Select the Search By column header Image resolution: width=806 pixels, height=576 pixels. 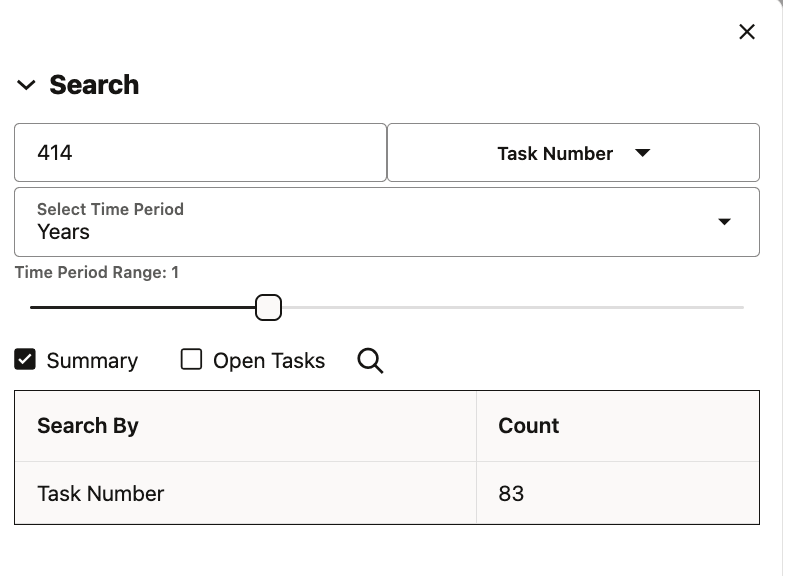pos(87,425)
